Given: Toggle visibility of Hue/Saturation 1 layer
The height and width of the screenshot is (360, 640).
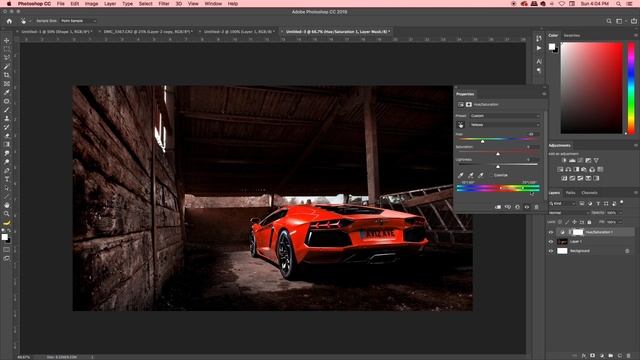Looking at the screenshot, I should point(551,232).
